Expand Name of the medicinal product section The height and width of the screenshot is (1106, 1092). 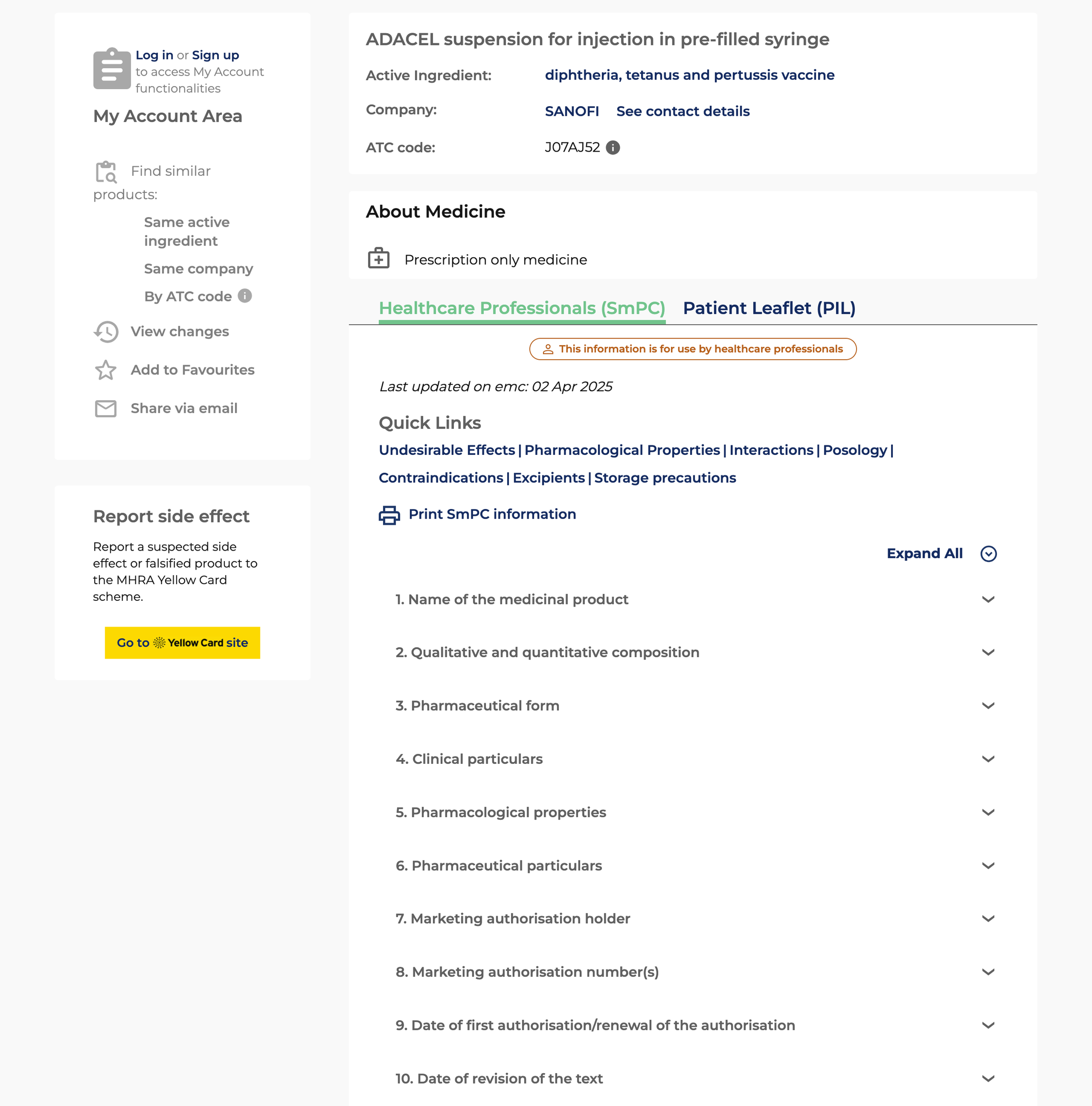point(988,600)
